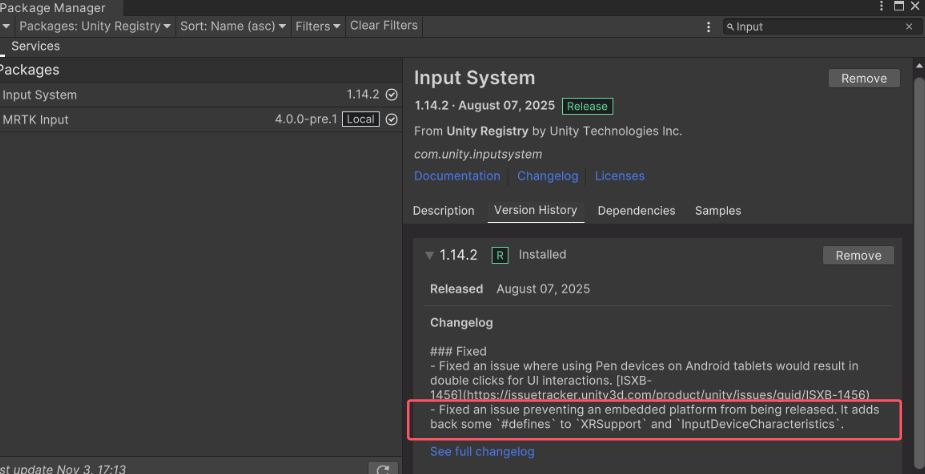Select the Input System package row

click(x=200, y=95)
